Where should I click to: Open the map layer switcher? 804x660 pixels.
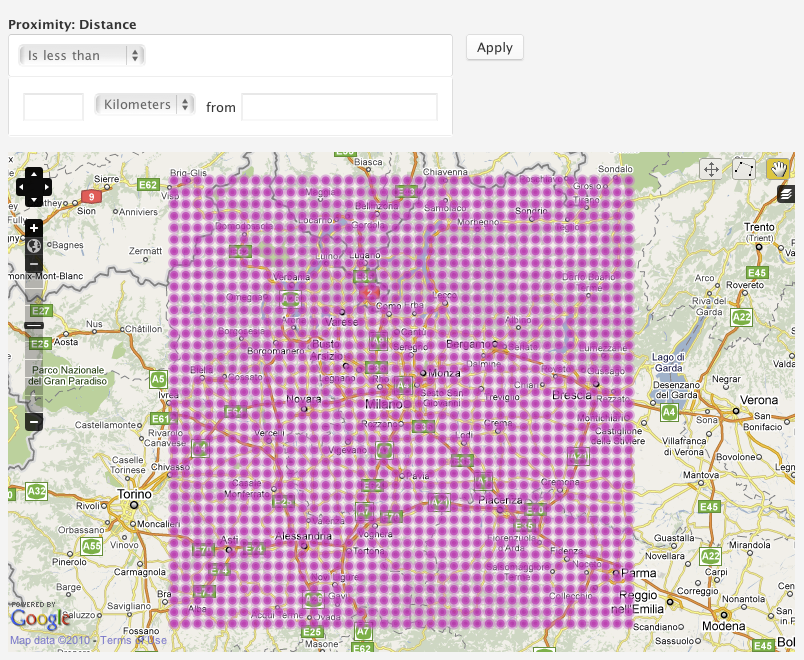pos(786,194)
